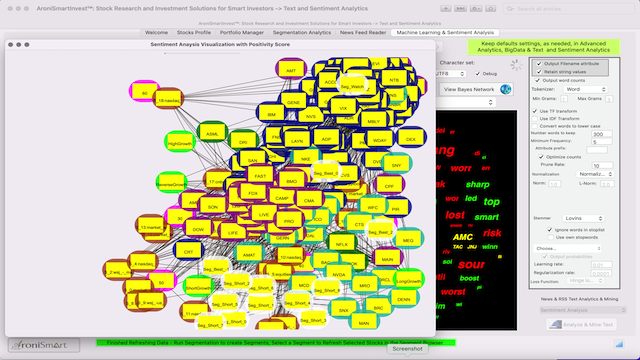The image size is (640, 360).
Task: Open the gear settings toolbar menu
Action: (476, 9)
